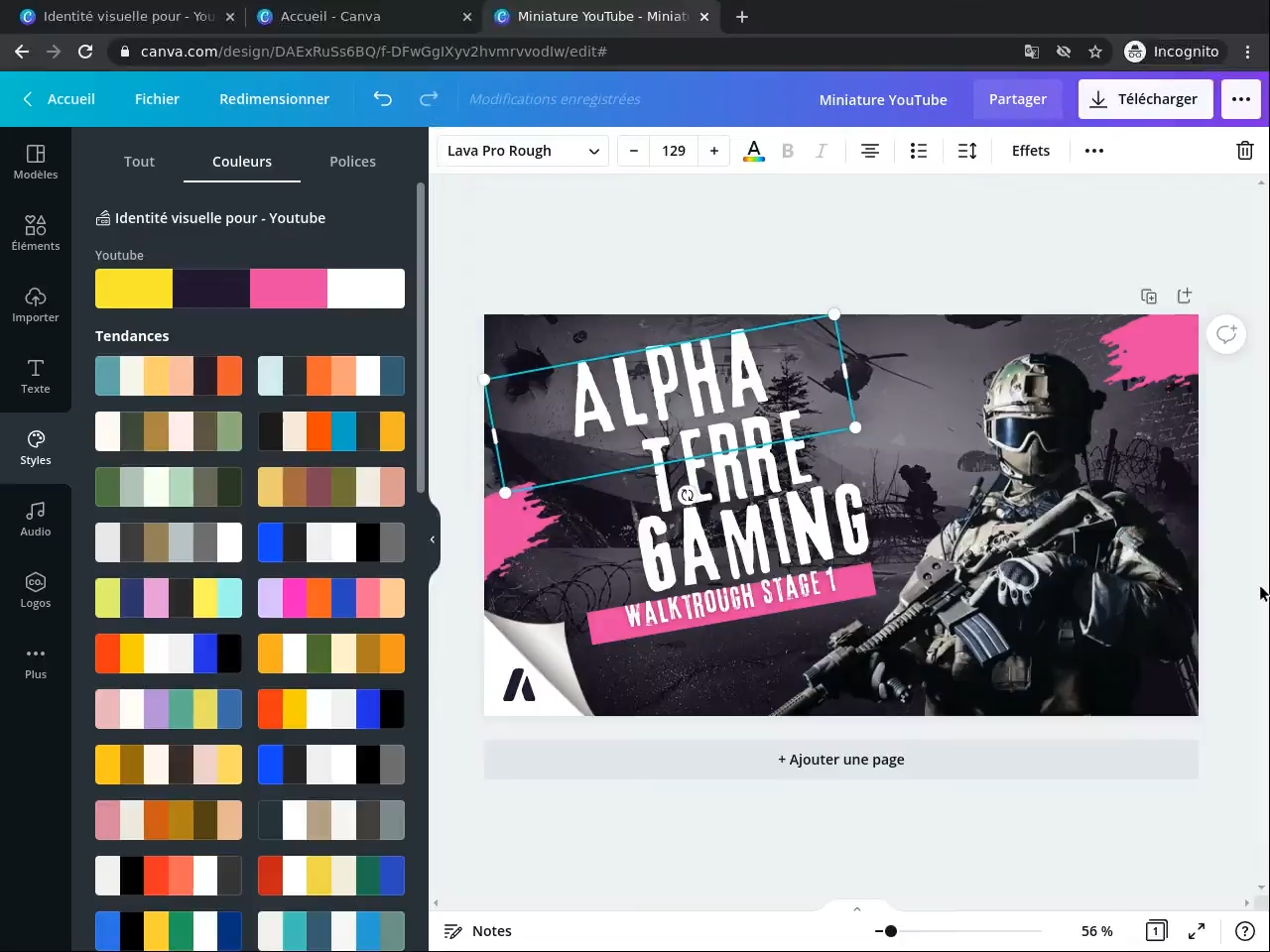
Task: Toggle bulleted list formatting
Action: pyautogui.click(x=919, y=151)
